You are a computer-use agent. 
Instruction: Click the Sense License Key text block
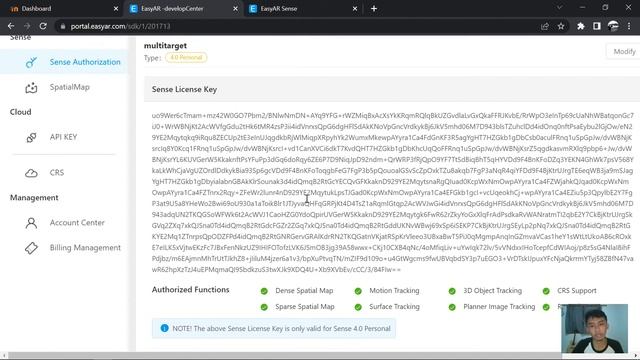click(x=393, y=192)
